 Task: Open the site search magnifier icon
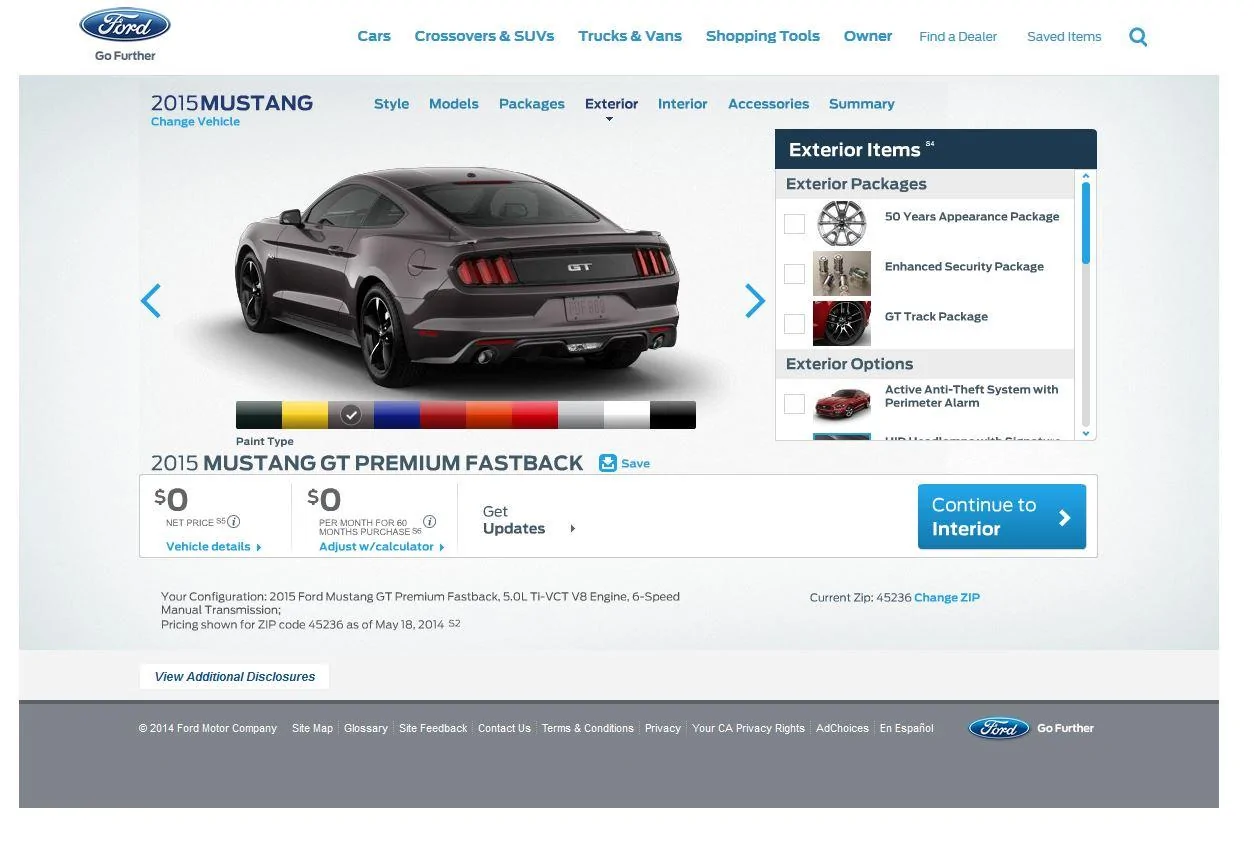coord(1138,37)
